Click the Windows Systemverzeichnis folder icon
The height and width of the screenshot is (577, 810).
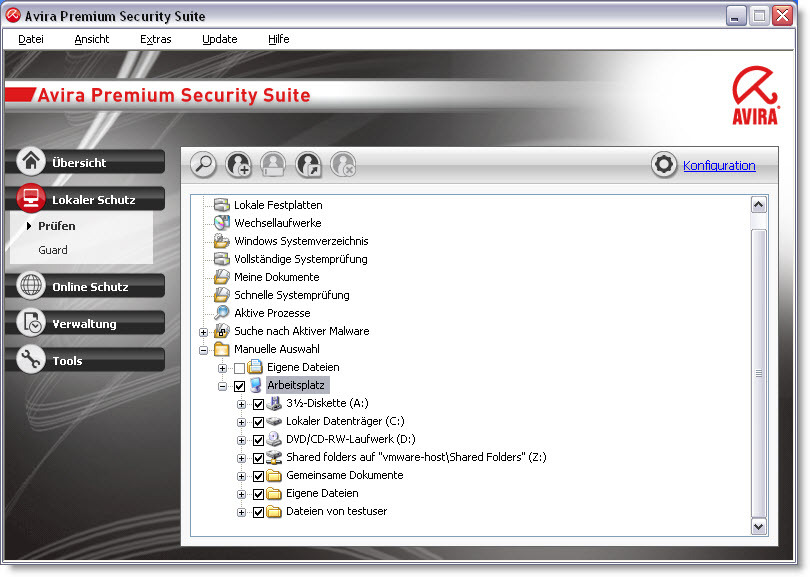(222, 241)
